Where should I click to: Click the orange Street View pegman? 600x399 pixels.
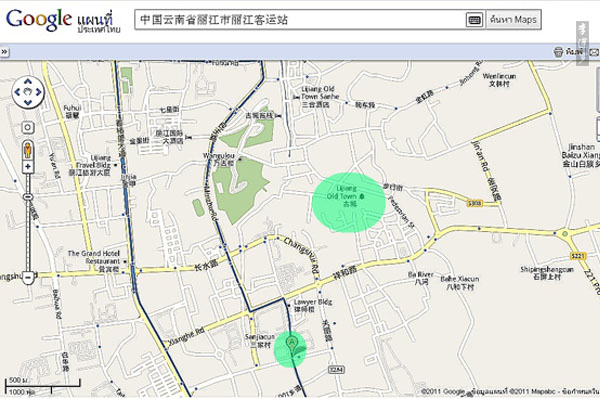[x=28, y=150]
